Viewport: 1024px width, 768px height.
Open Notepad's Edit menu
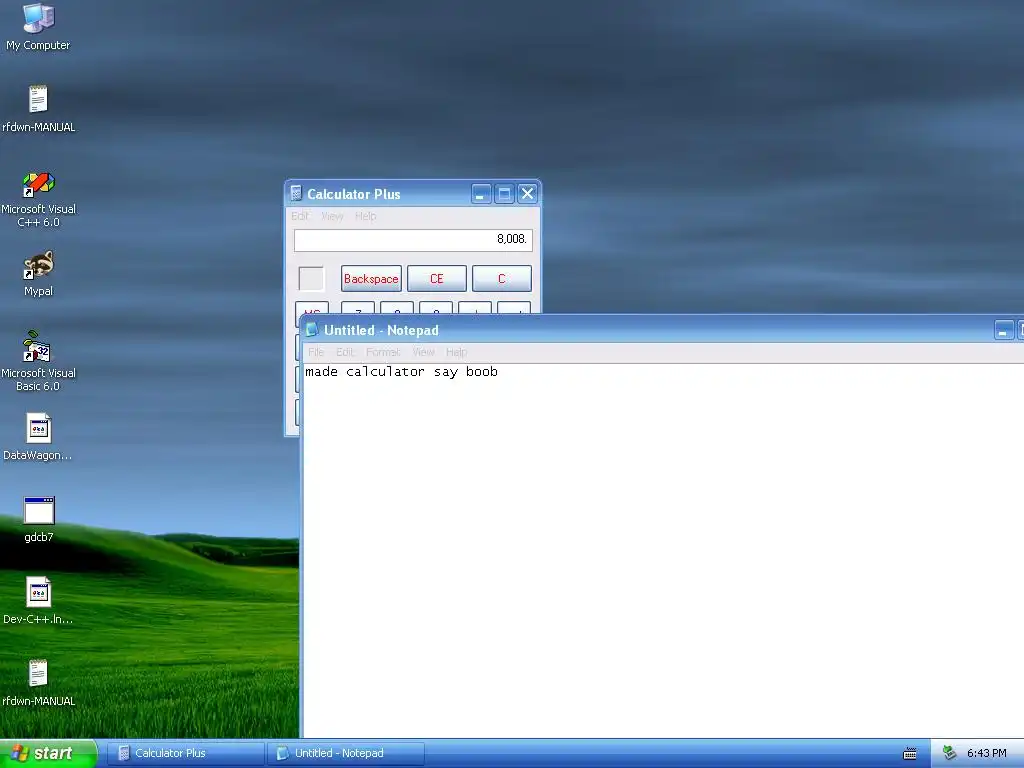coord(345,352)
